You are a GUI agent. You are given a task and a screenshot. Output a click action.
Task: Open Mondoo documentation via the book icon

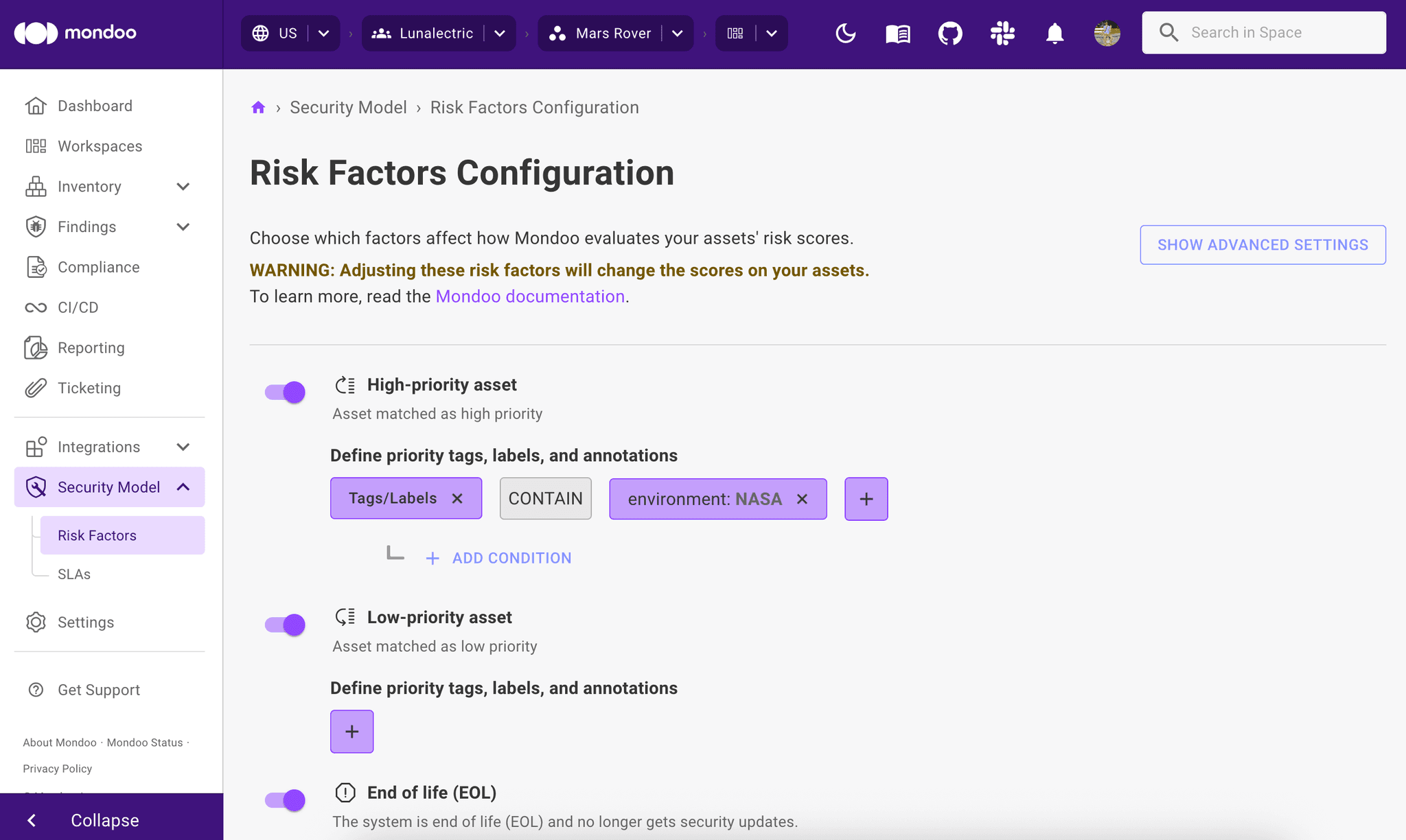(x=897, y=32)
